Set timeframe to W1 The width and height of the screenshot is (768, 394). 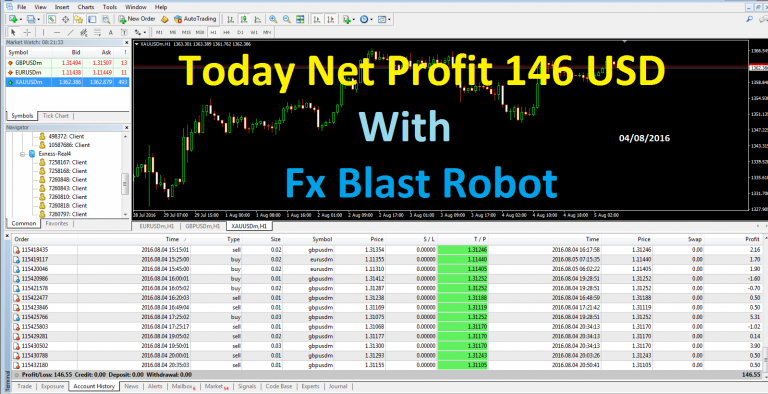(x=253, y=32)
